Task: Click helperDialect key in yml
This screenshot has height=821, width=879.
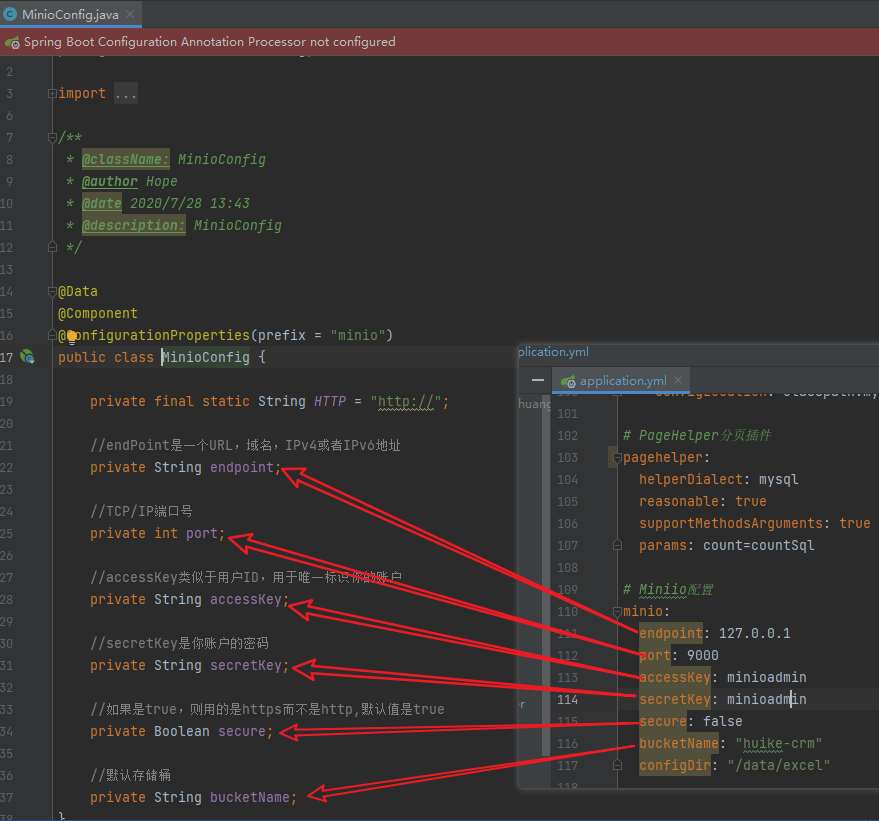Action: [x=691, y=480]
